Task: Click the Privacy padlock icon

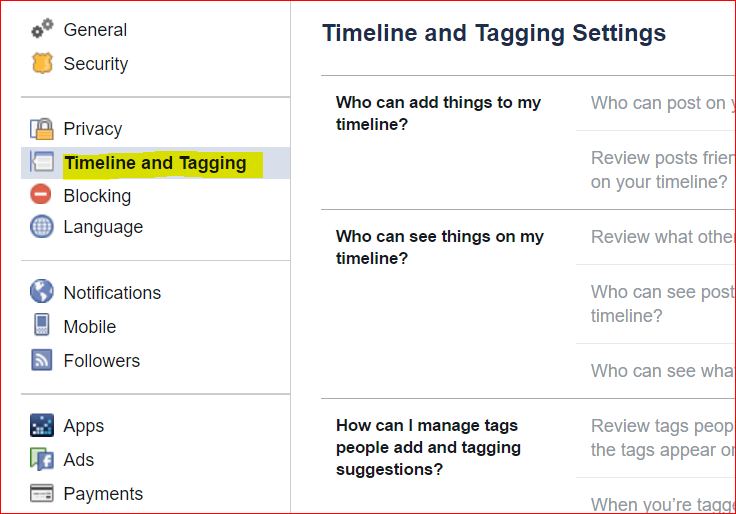Action: pyautogui.click(x=42, y=129)
